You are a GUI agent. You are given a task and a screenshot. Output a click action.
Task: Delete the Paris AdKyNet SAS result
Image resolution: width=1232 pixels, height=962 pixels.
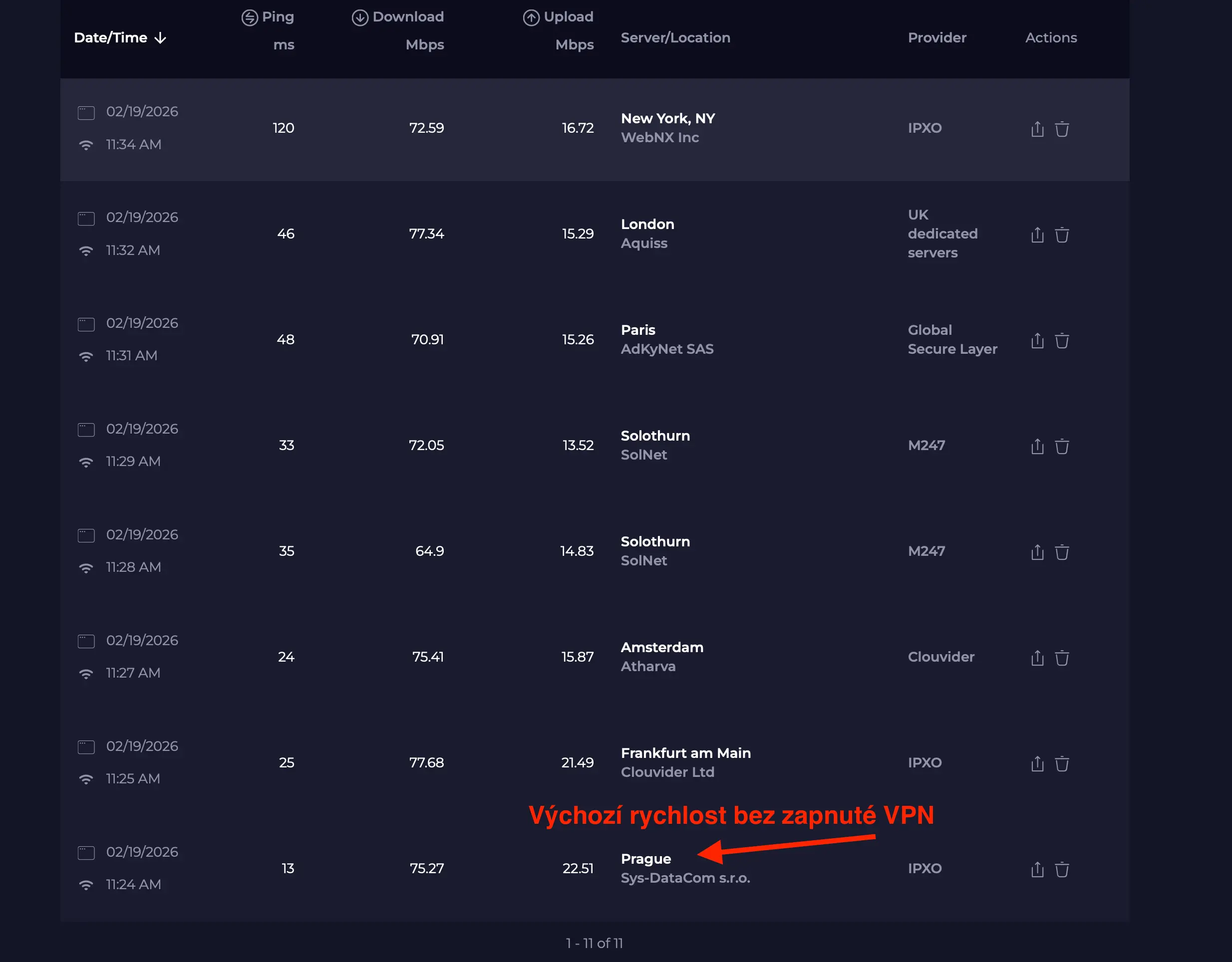coord(1062,341)
